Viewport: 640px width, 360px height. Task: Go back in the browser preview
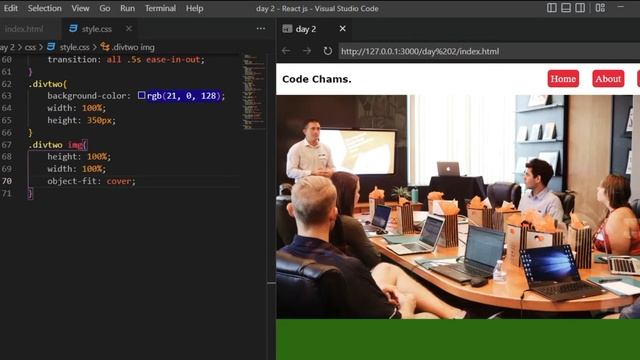coord(286,51)
